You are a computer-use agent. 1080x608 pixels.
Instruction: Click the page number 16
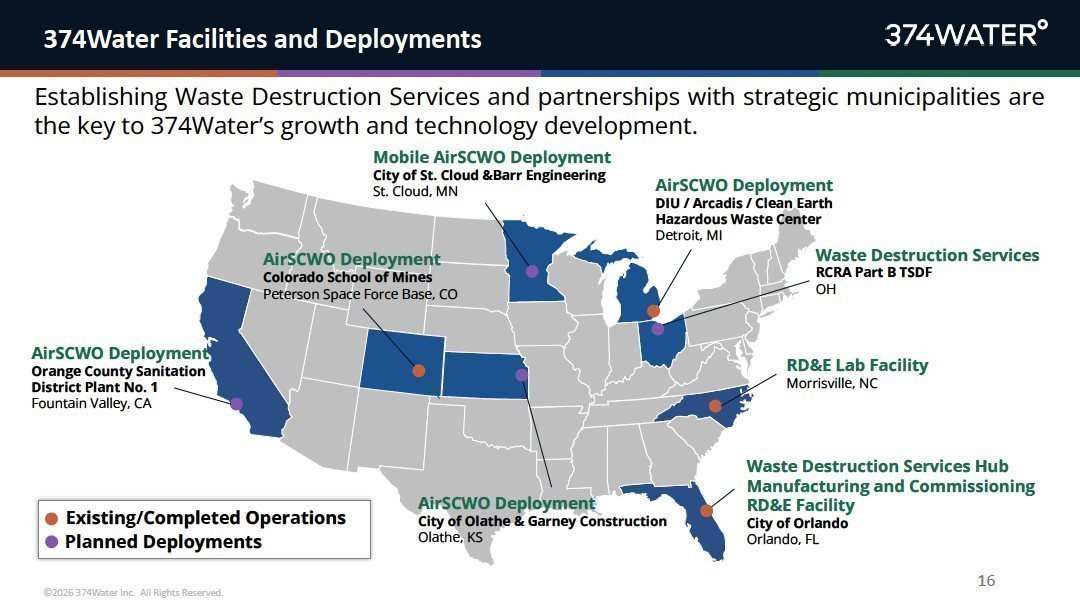(986, 580)
